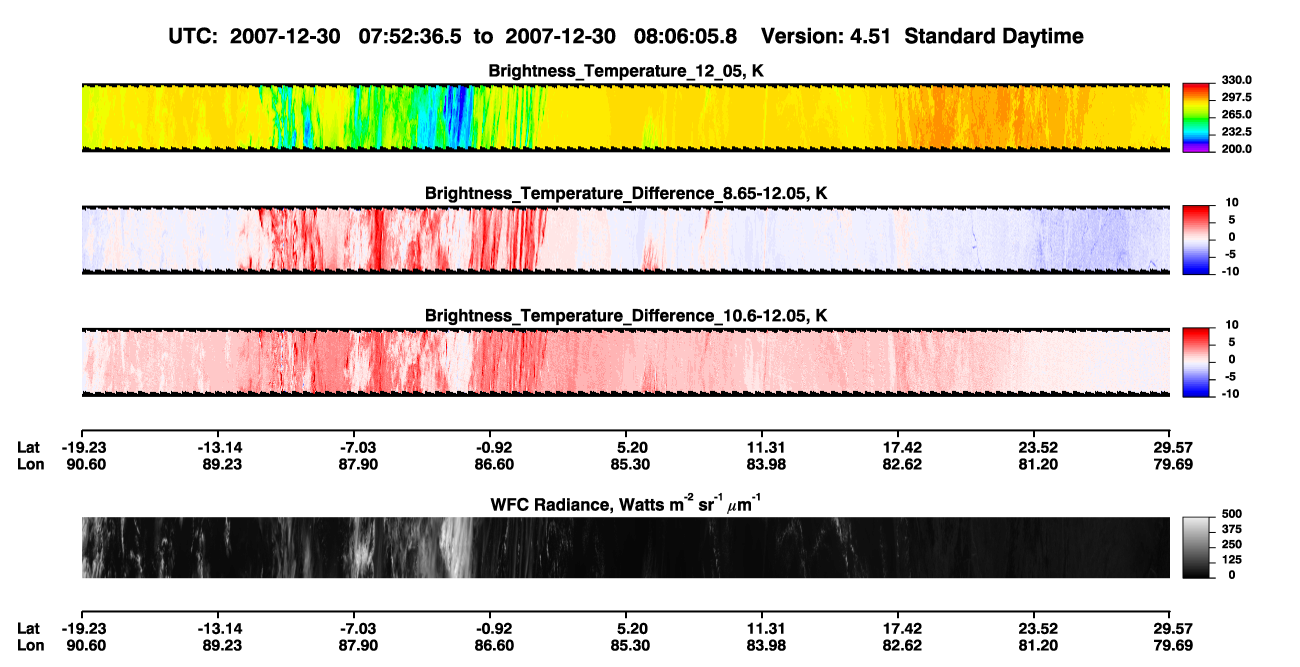Click the red-blue color bar beside 10.6-12.05 panel
Image resolution: width=1300 pixels, height=667 pixels.
[1196, 360]
